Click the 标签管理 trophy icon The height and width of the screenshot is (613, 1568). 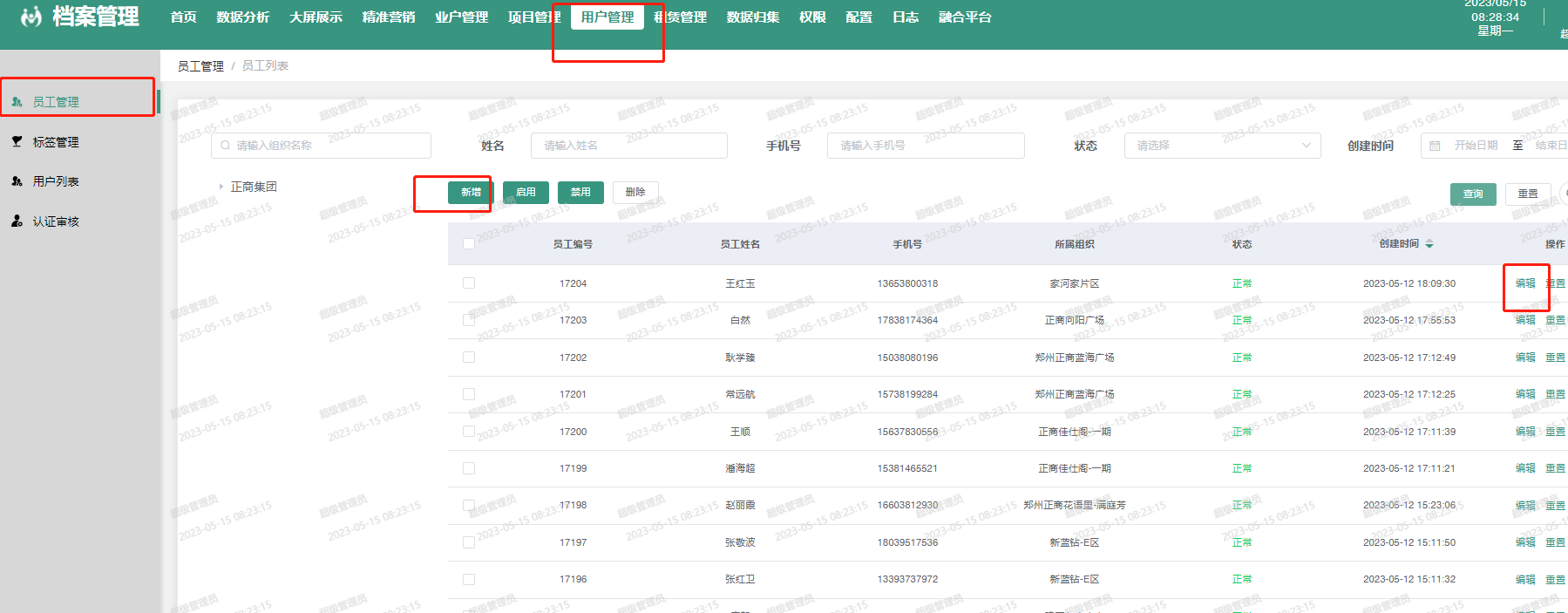tap(17, 141)
